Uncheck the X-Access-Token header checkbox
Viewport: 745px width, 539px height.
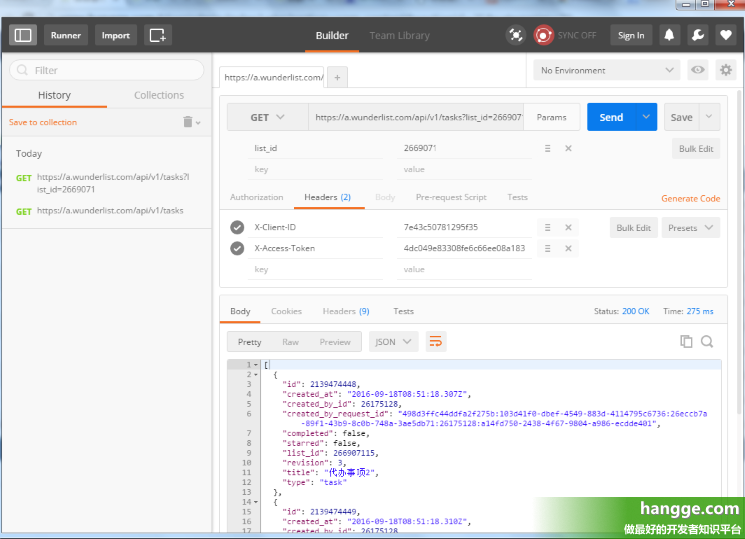point(237,248)
